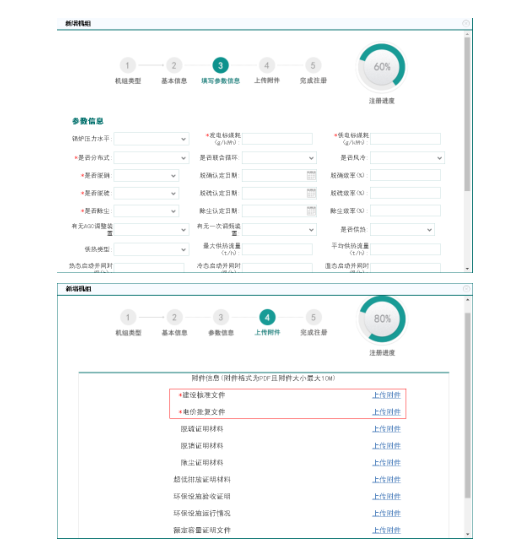The width and height of the screenshot is (528, 560).
Task: Click 上传附件 link for 电价批复文件
Action: [x=387, y=412]
